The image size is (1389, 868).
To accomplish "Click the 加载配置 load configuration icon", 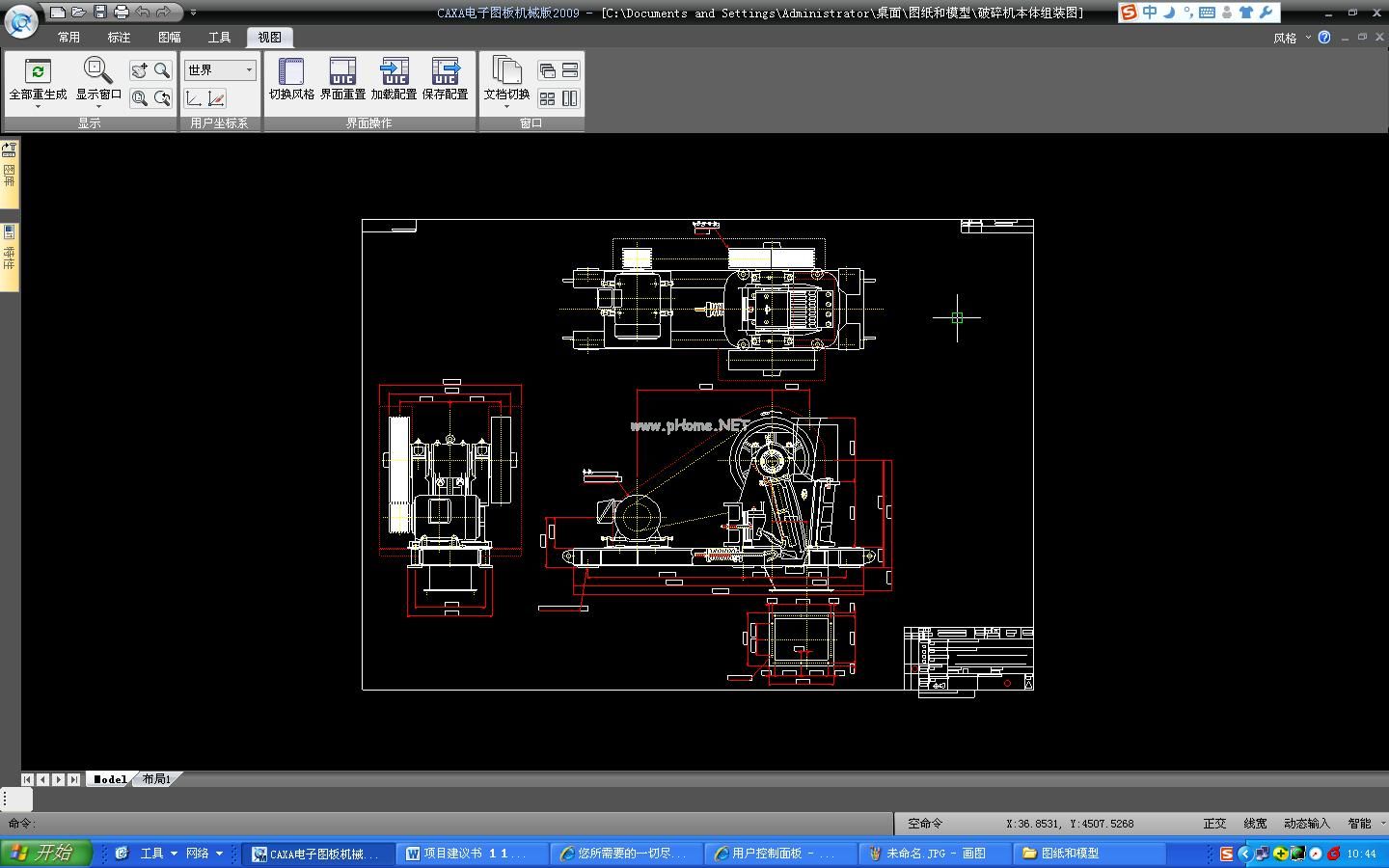I will [394, 72].
